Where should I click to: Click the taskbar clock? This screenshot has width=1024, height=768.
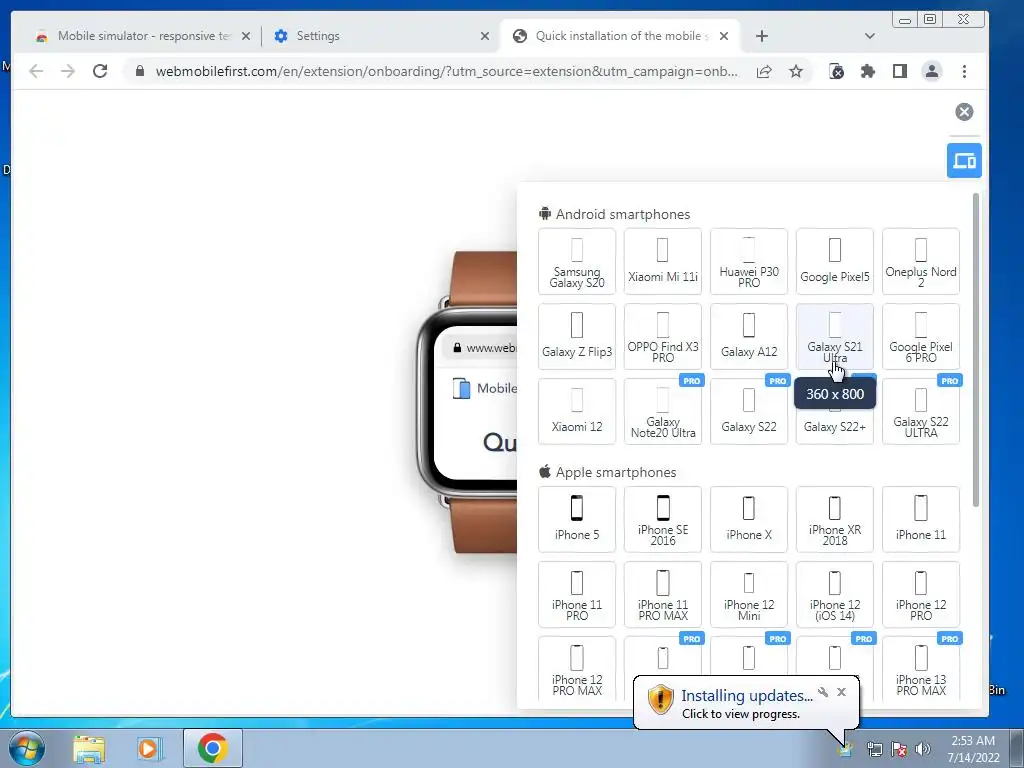(973, 749)
